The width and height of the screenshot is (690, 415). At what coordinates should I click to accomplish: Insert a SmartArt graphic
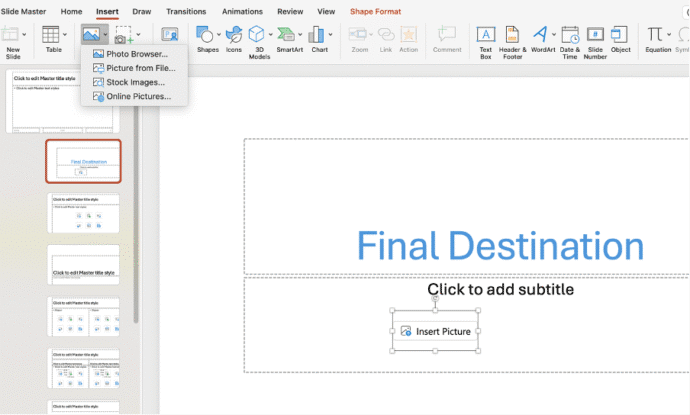coord(289,39)
